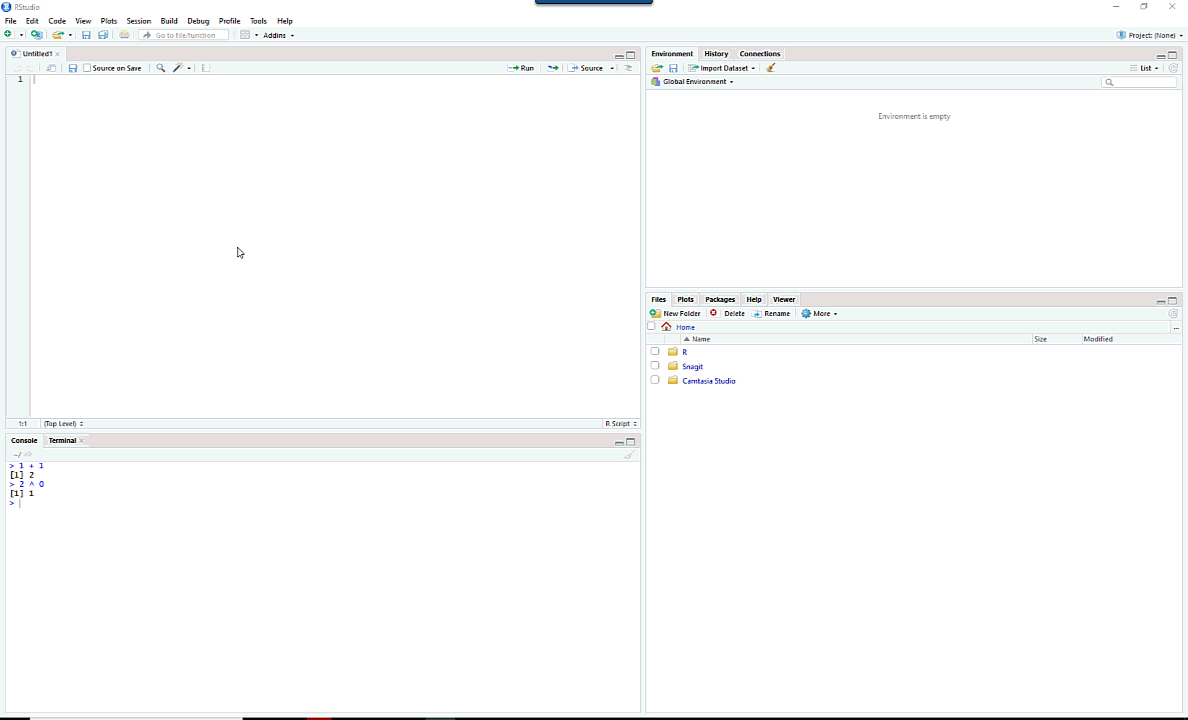Open the Session menu
This screenshot has height=720, width=1188.
[138, 21]
